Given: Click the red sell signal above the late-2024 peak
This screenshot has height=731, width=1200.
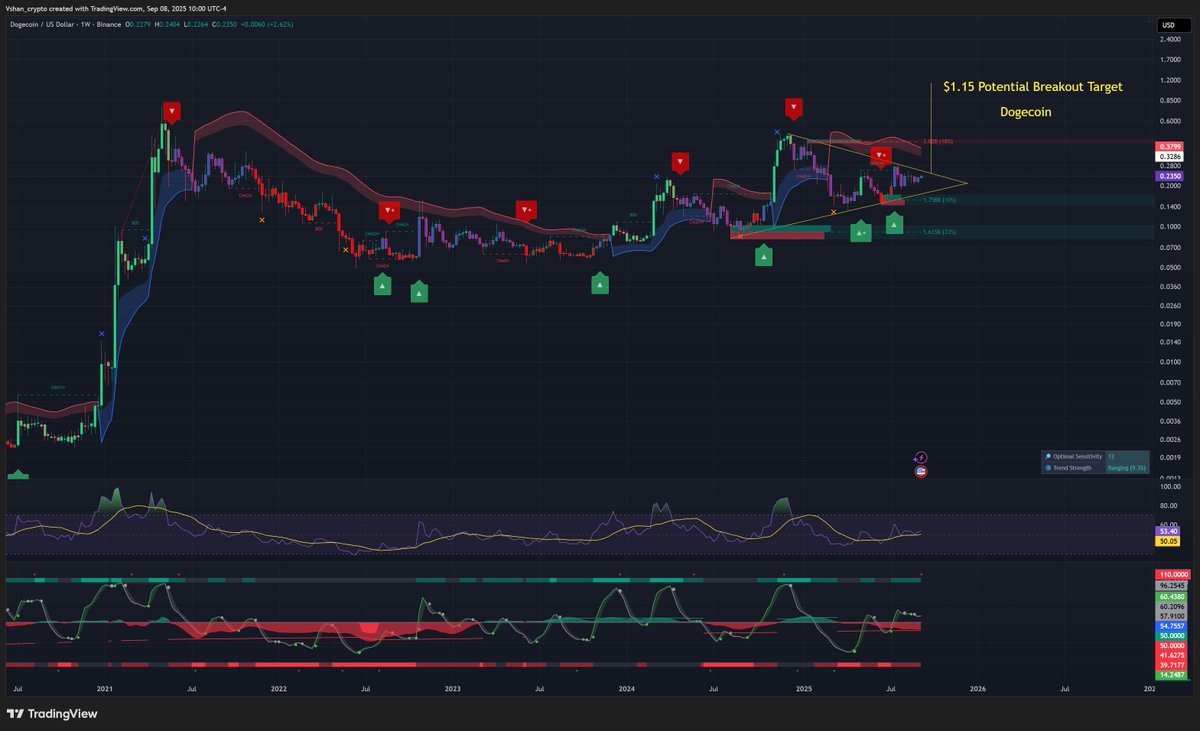Looking at the screenshot, I should click(793, 107).
